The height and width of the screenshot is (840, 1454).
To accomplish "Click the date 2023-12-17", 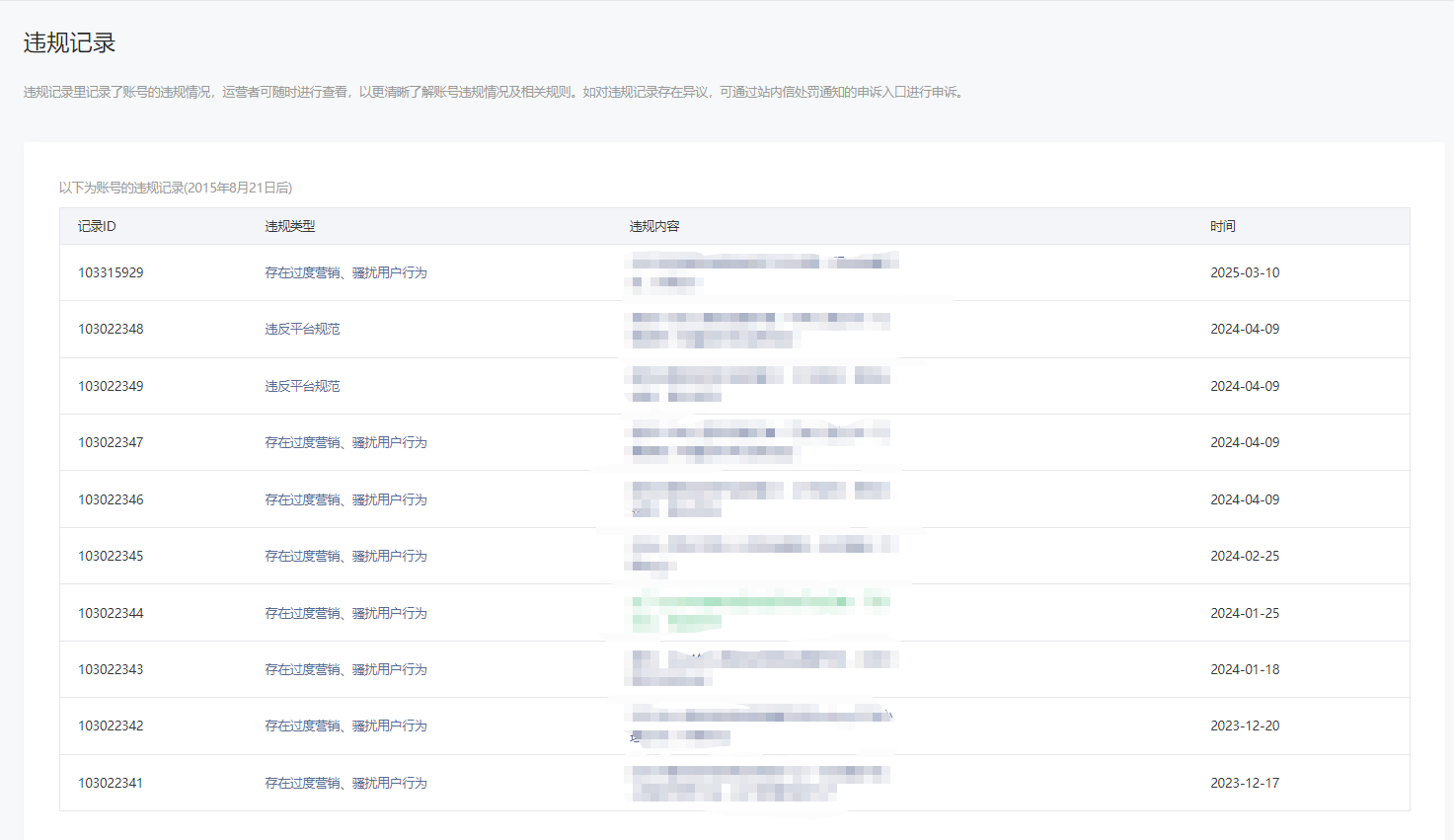I will [1244, 783].
